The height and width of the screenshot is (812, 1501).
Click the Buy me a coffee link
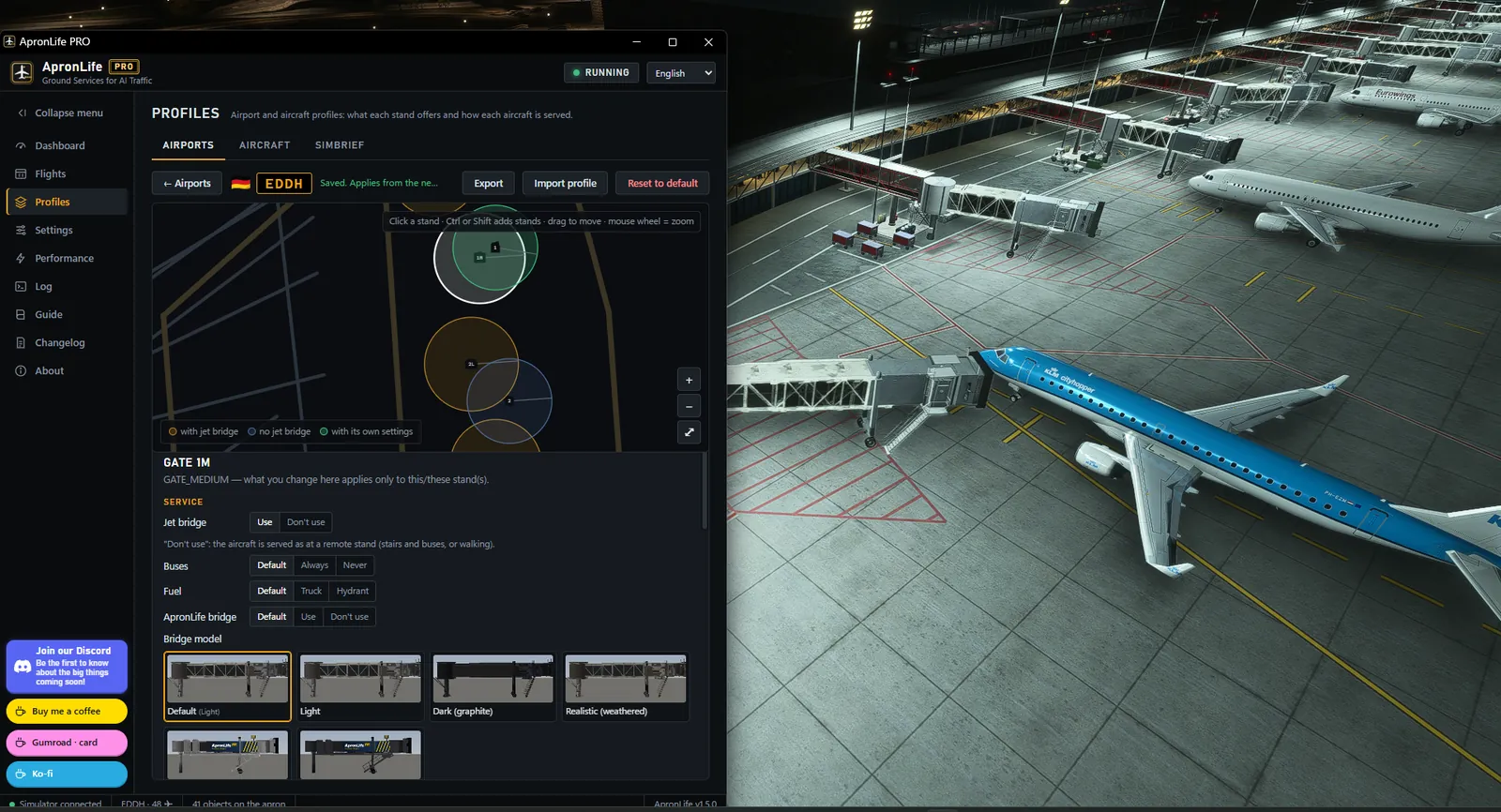coord(67,712)
